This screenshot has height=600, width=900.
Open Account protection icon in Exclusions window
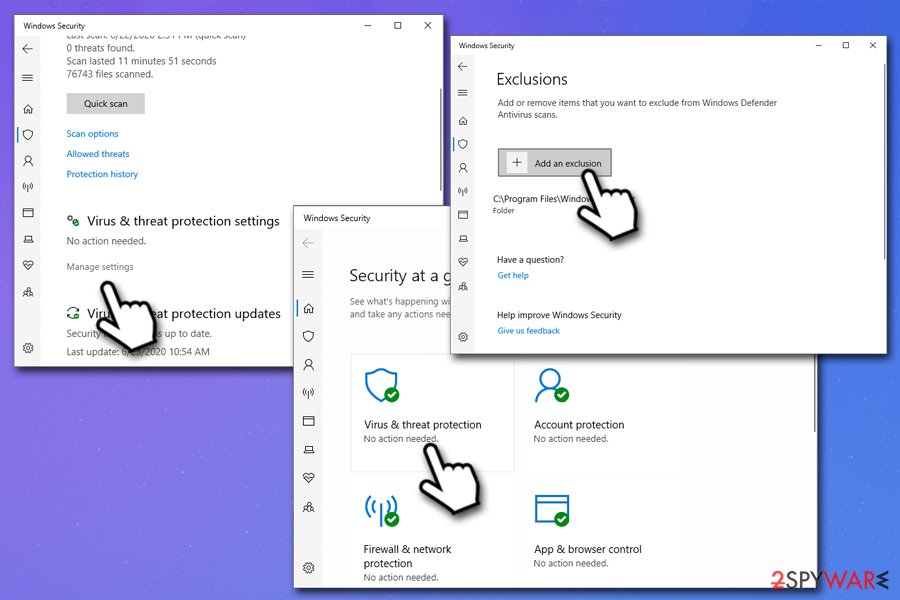pyautogui.click(x=463, y=168)
